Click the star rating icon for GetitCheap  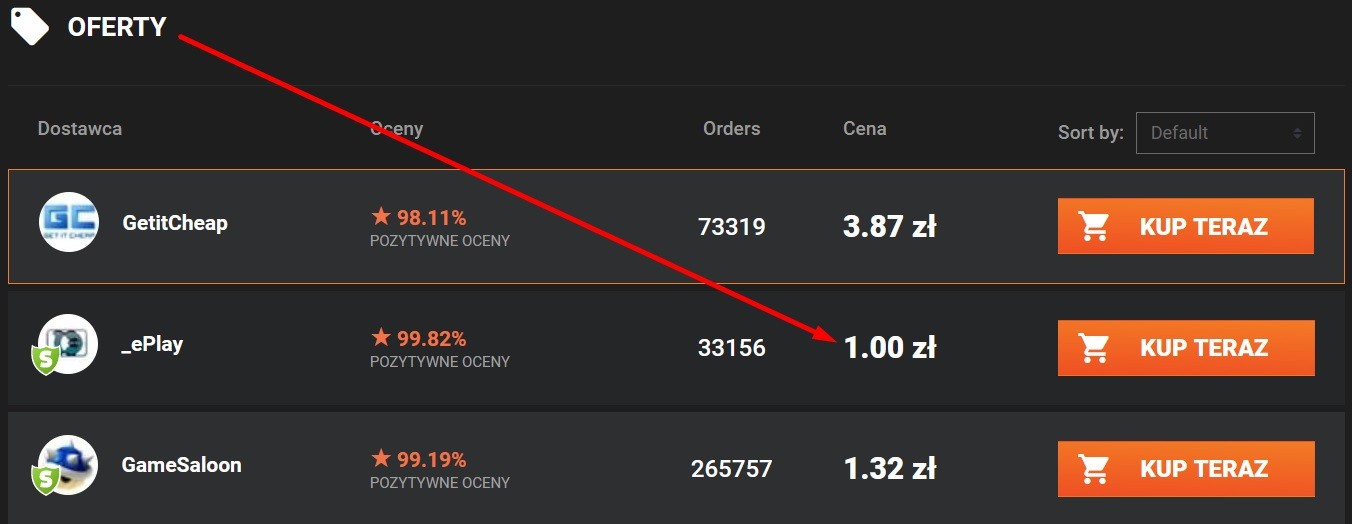381,216
